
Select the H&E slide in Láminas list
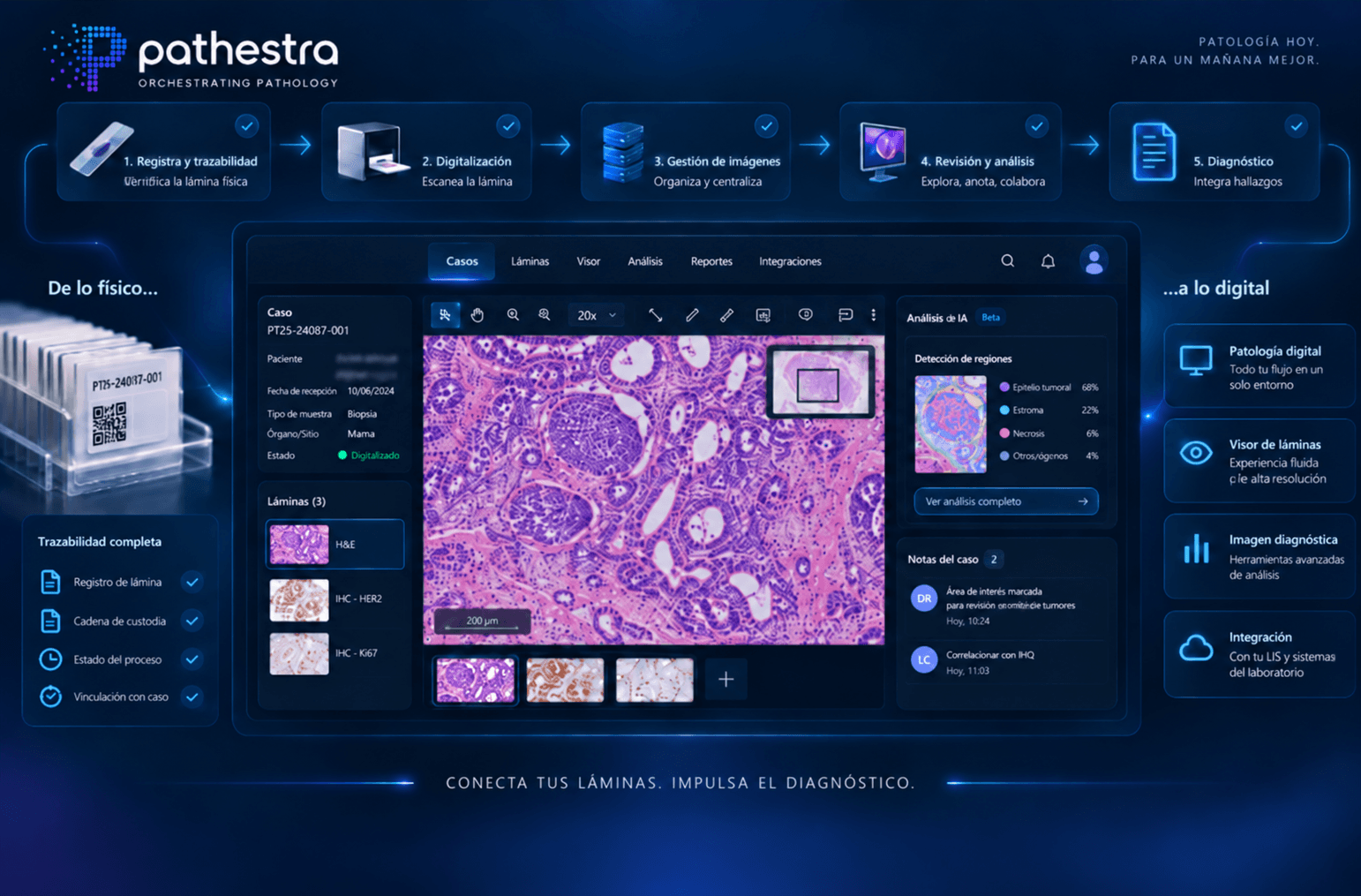[x=335, y=544]
